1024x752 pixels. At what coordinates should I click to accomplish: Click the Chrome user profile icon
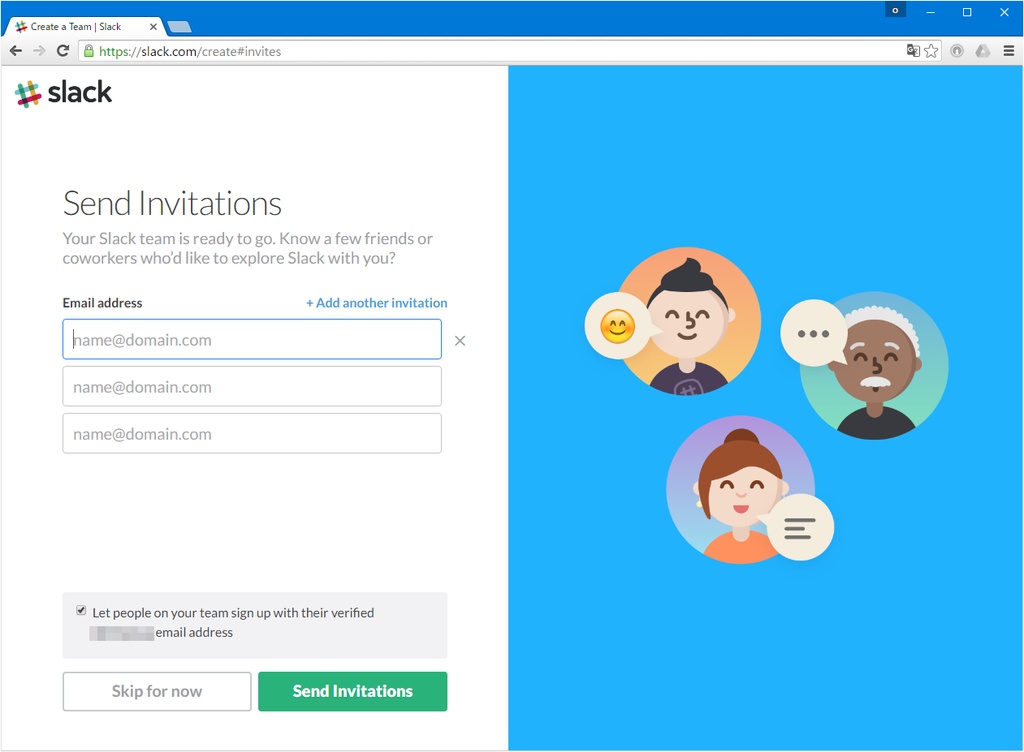[x=895, y=10]
